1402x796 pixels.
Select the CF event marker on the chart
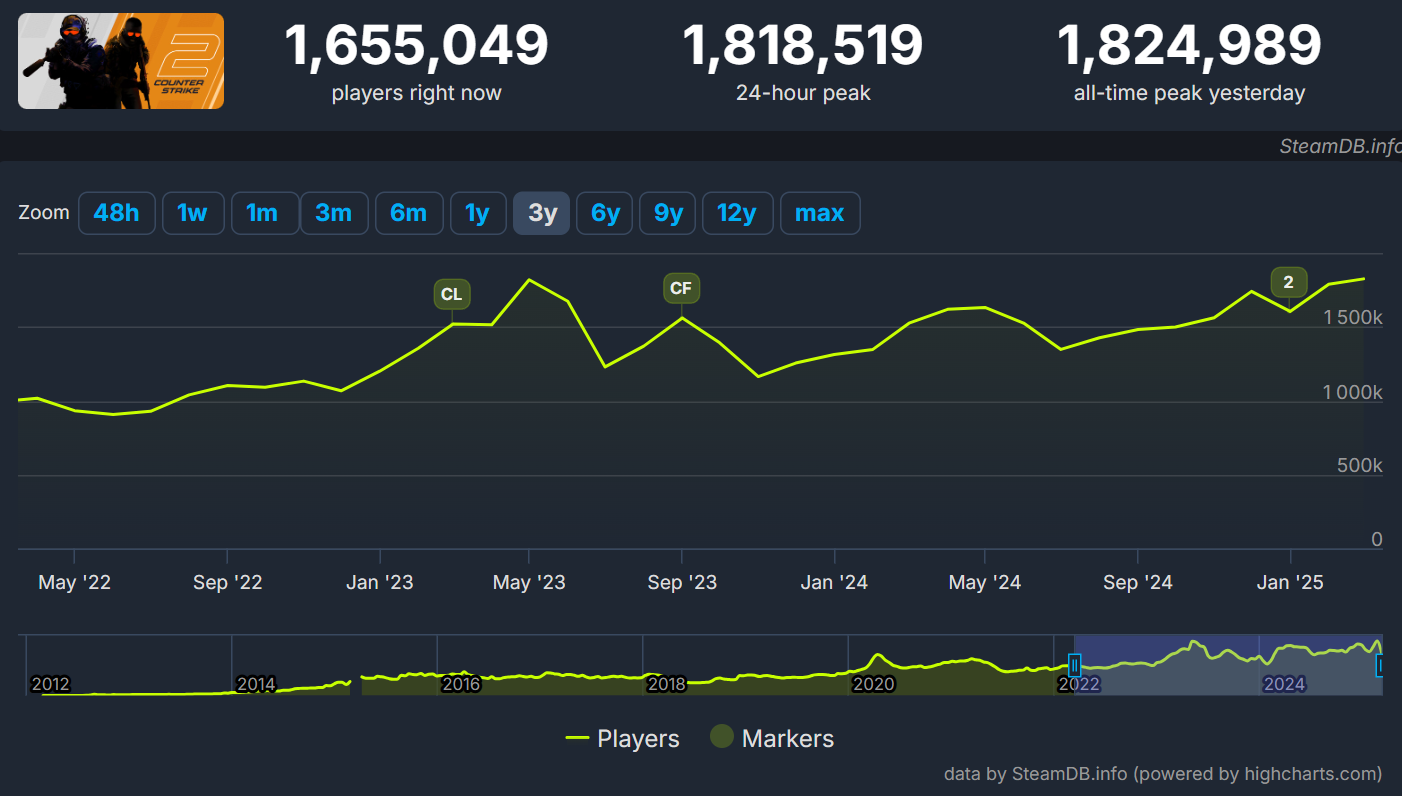click(x=681, y=288)
